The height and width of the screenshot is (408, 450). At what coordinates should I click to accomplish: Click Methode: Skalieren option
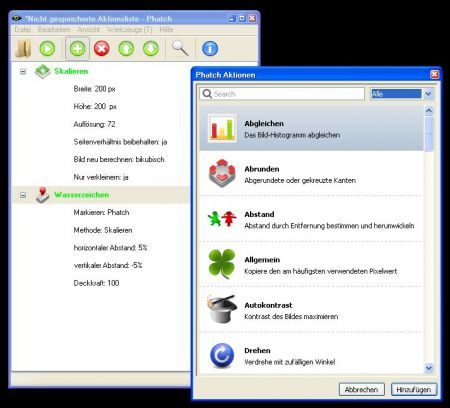coord(103,230)
